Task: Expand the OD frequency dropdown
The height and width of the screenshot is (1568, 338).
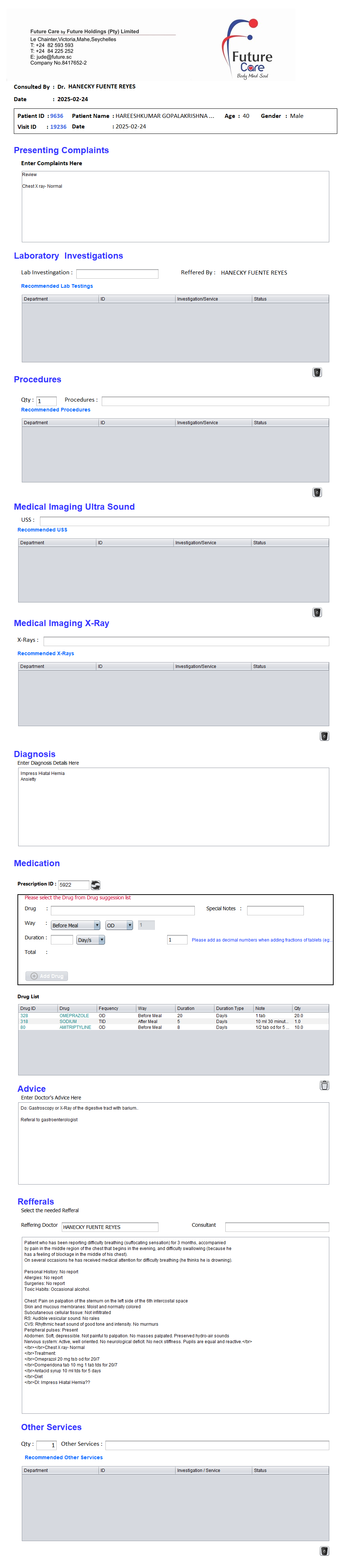Action: click(119, 924)
